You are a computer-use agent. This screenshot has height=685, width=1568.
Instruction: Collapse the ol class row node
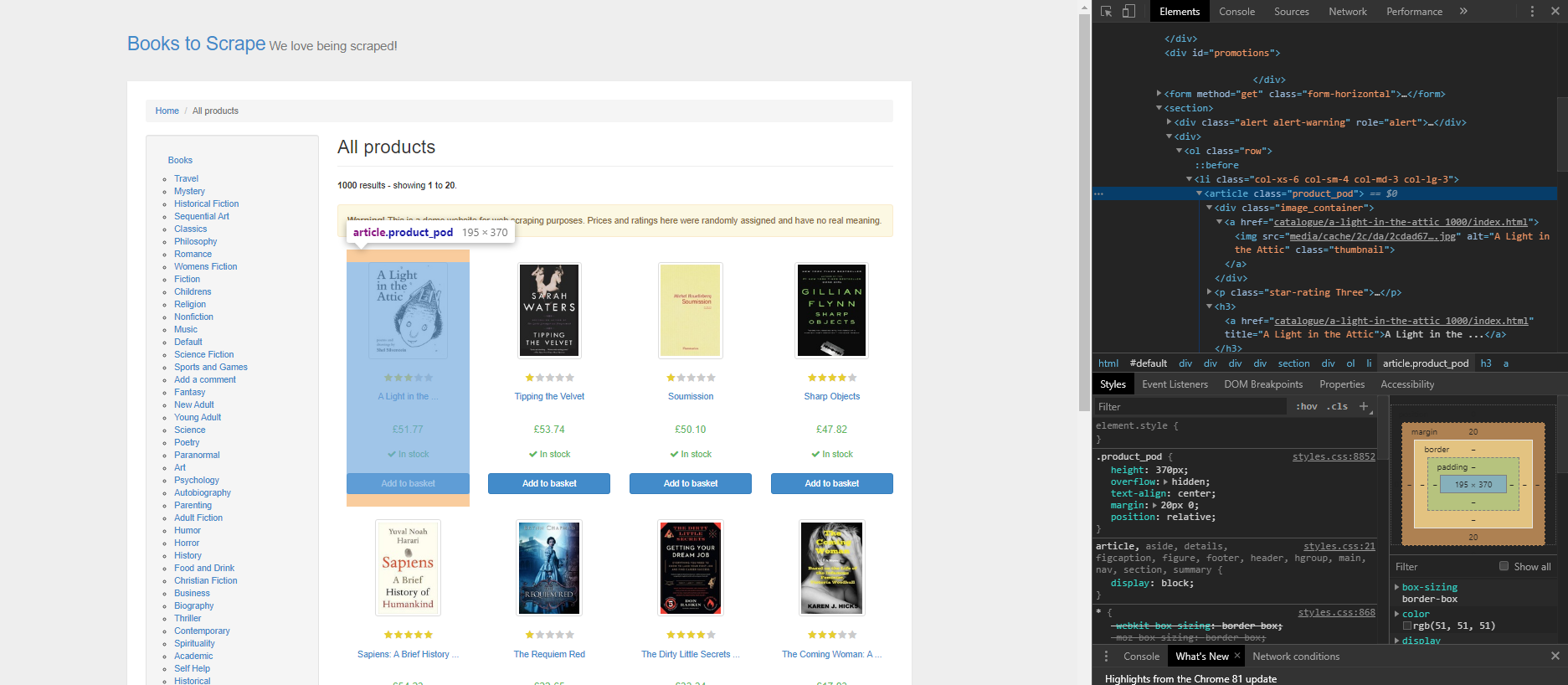(1179, 151)
